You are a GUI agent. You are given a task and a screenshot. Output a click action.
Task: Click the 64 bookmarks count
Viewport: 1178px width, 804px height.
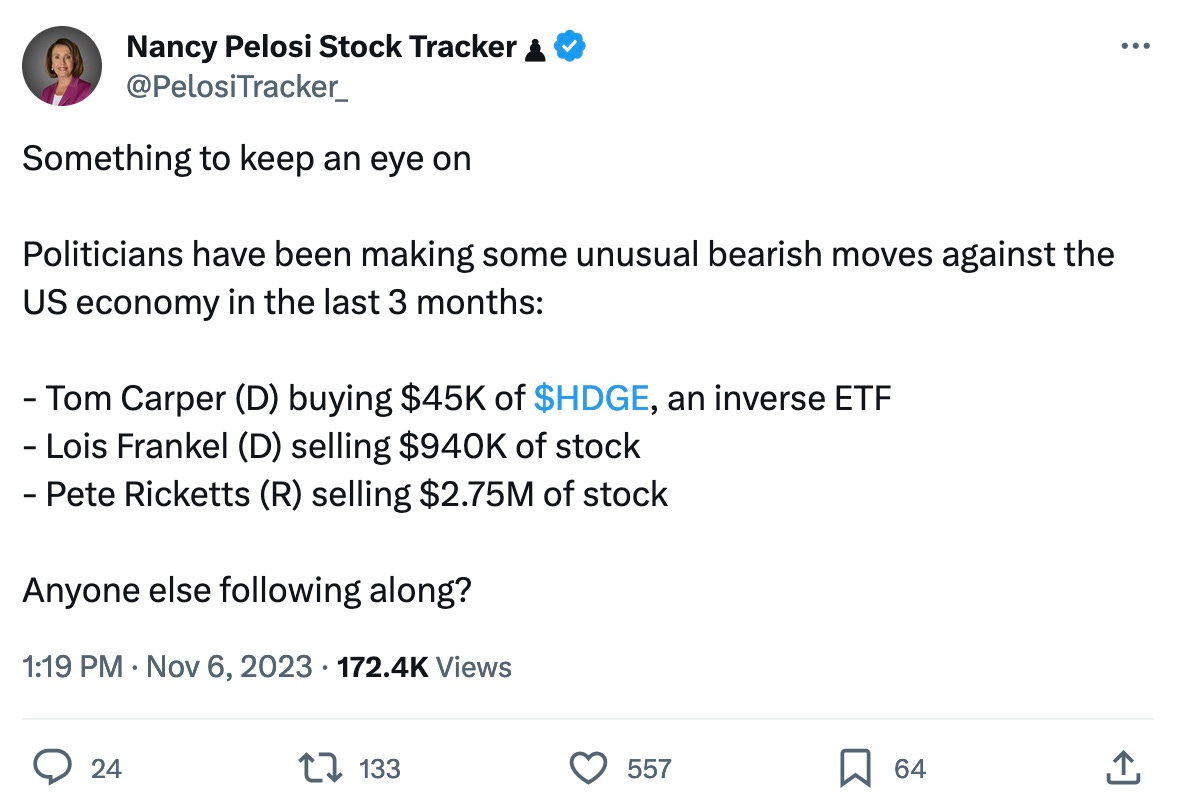(x=910, y=769)
